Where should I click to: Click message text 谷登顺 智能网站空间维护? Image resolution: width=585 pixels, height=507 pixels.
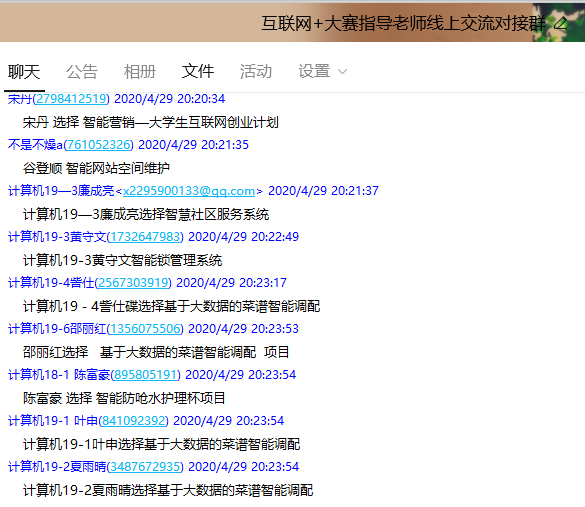click(x=96, y=168)
